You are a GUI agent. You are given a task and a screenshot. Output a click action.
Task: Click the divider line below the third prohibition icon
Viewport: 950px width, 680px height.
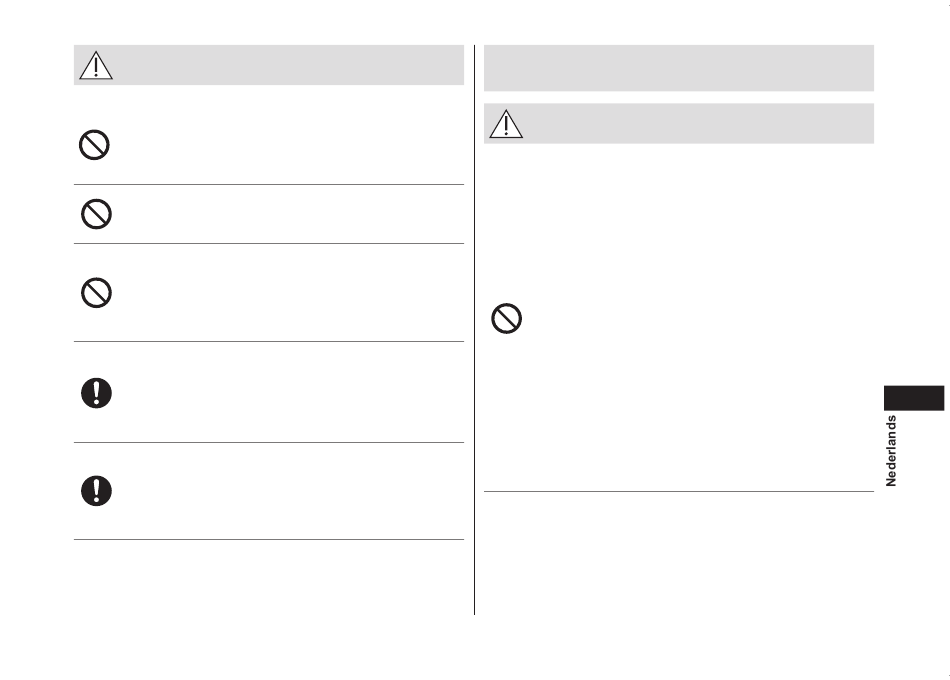[x=269, y=341]
